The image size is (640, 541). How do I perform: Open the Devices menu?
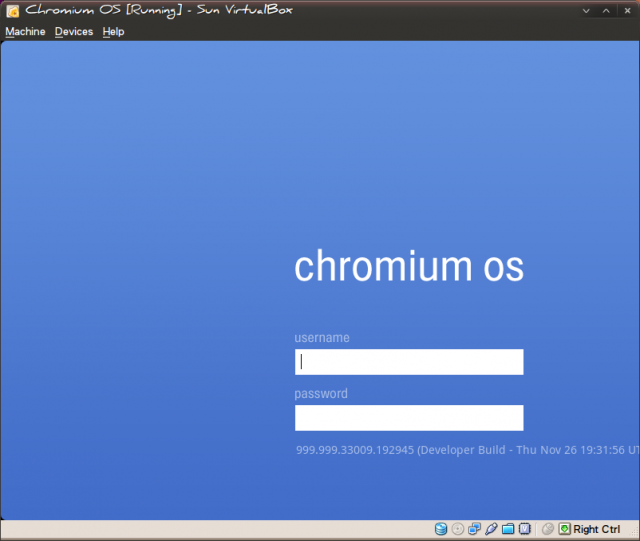(74, 31)
